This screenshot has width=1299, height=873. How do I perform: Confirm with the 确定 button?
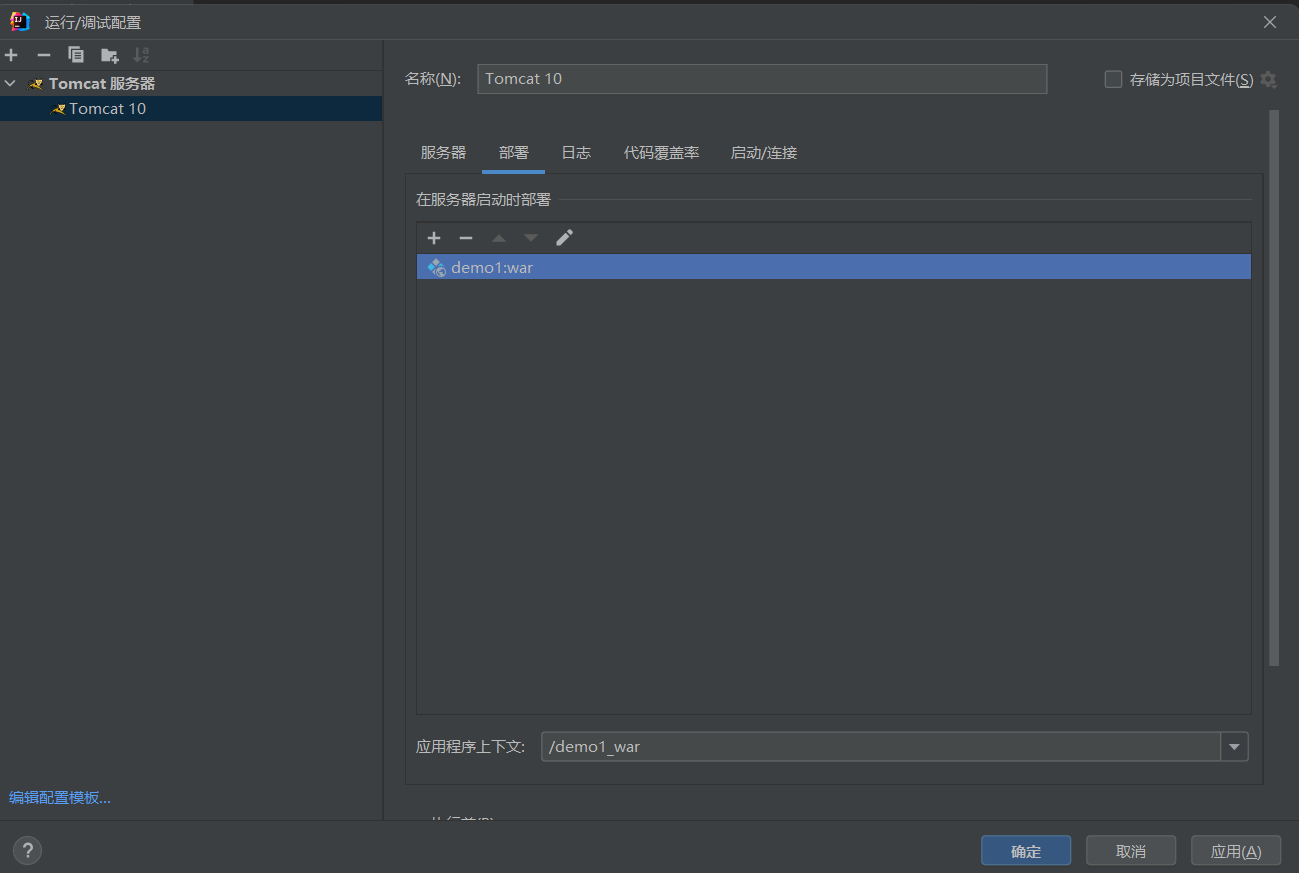(x=1026, y=851)
